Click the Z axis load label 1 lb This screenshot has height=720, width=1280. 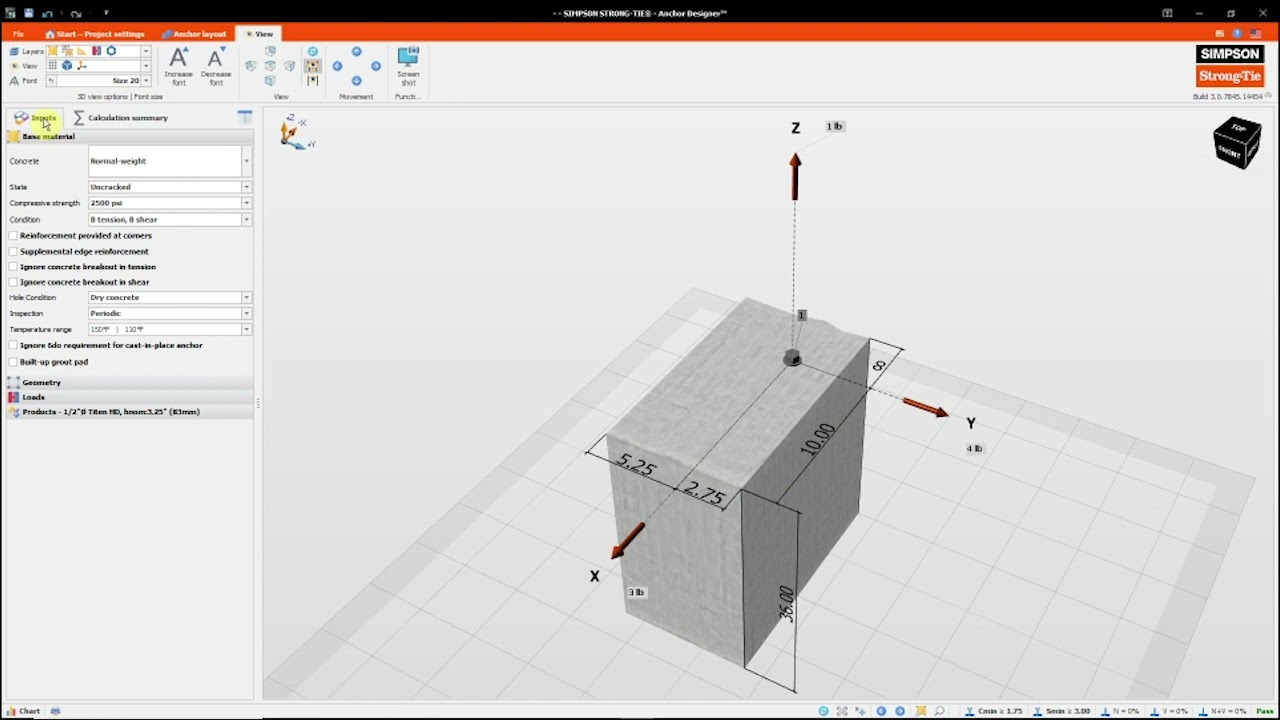(x=835, y=127)
